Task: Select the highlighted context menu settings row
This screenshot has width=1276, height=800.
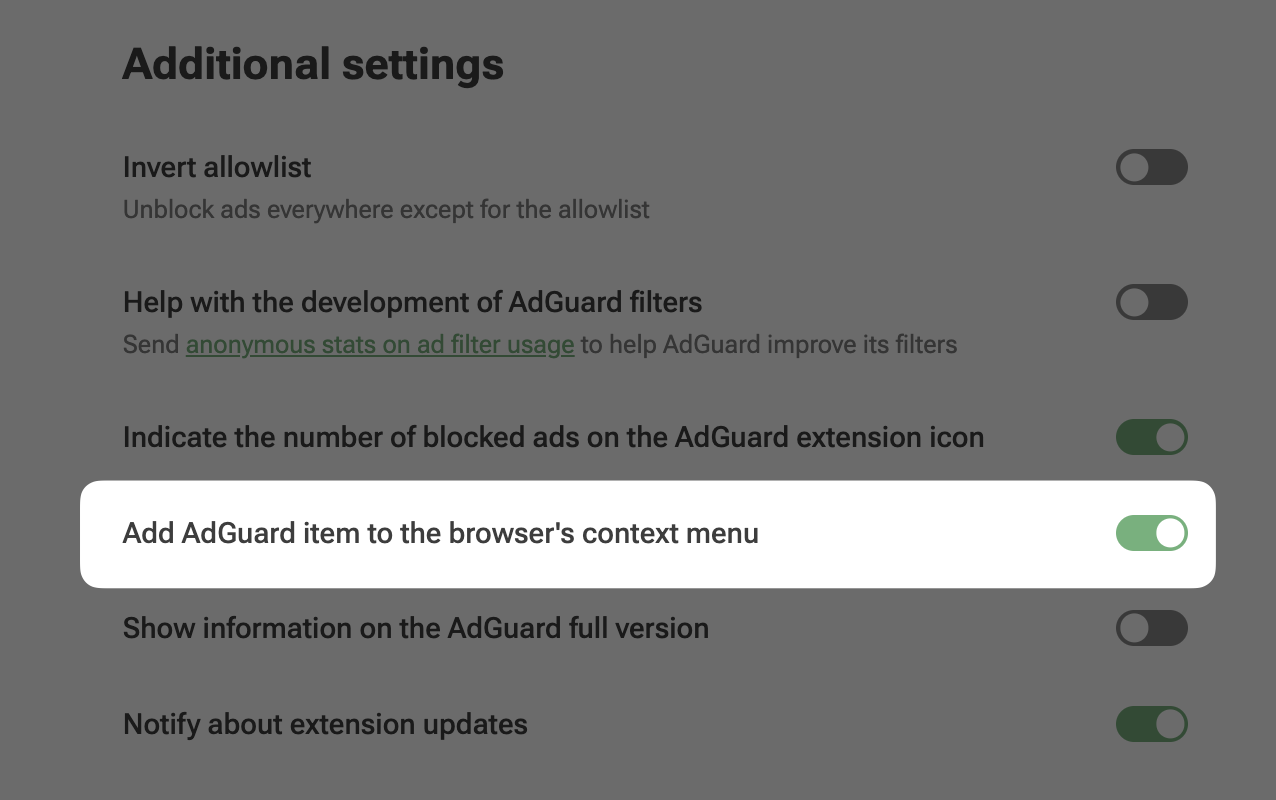Action: click(647, 533)
